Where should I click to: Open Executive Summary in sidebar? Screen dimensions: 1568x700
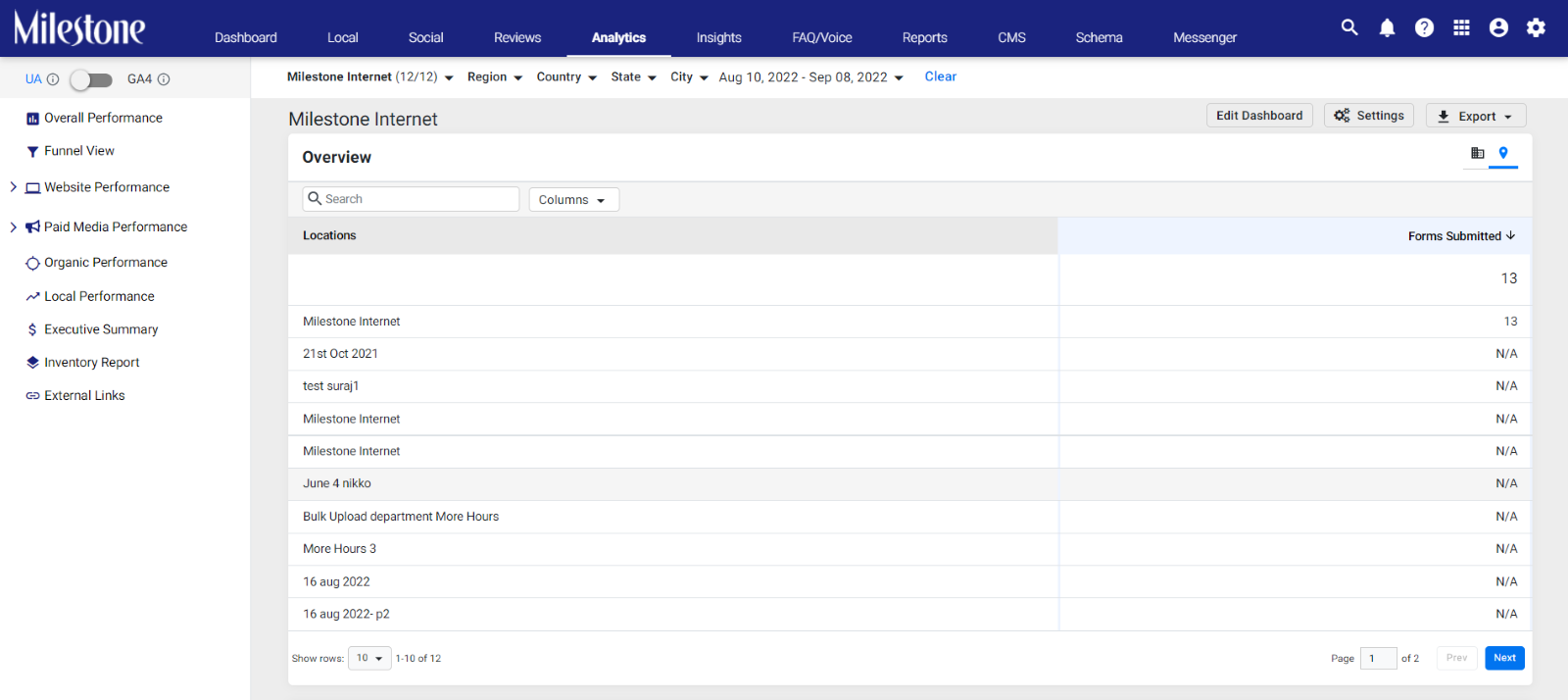[101, 329]
